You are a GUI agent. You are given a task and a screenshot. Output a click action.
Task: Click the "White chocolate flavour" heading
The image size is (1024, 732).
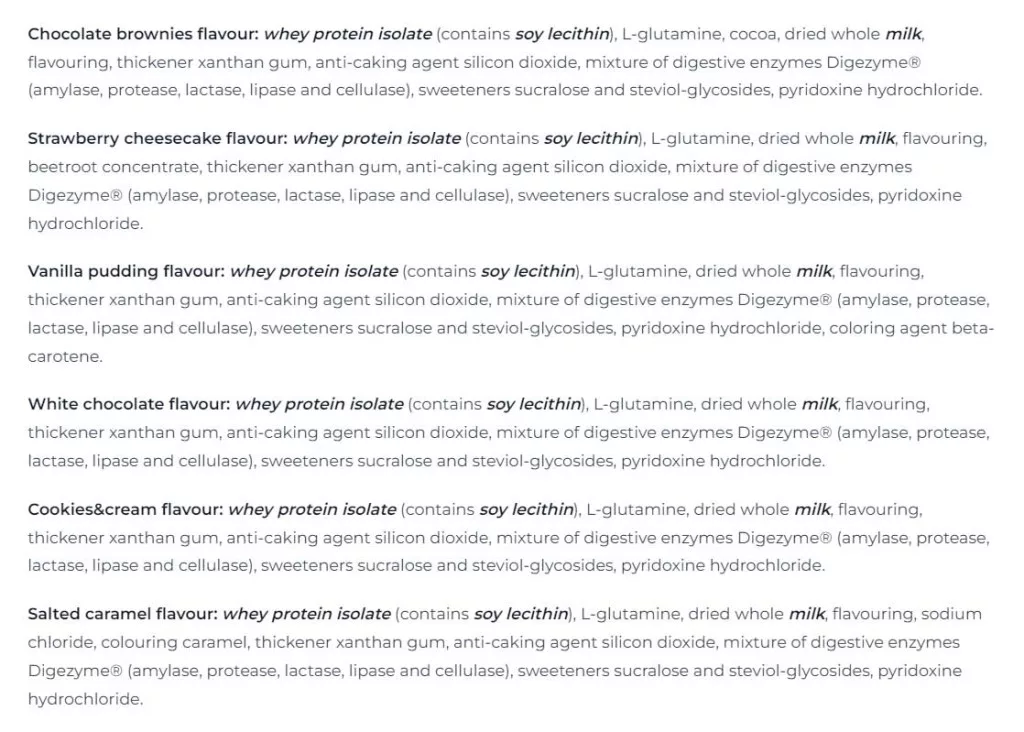[129, 405]
